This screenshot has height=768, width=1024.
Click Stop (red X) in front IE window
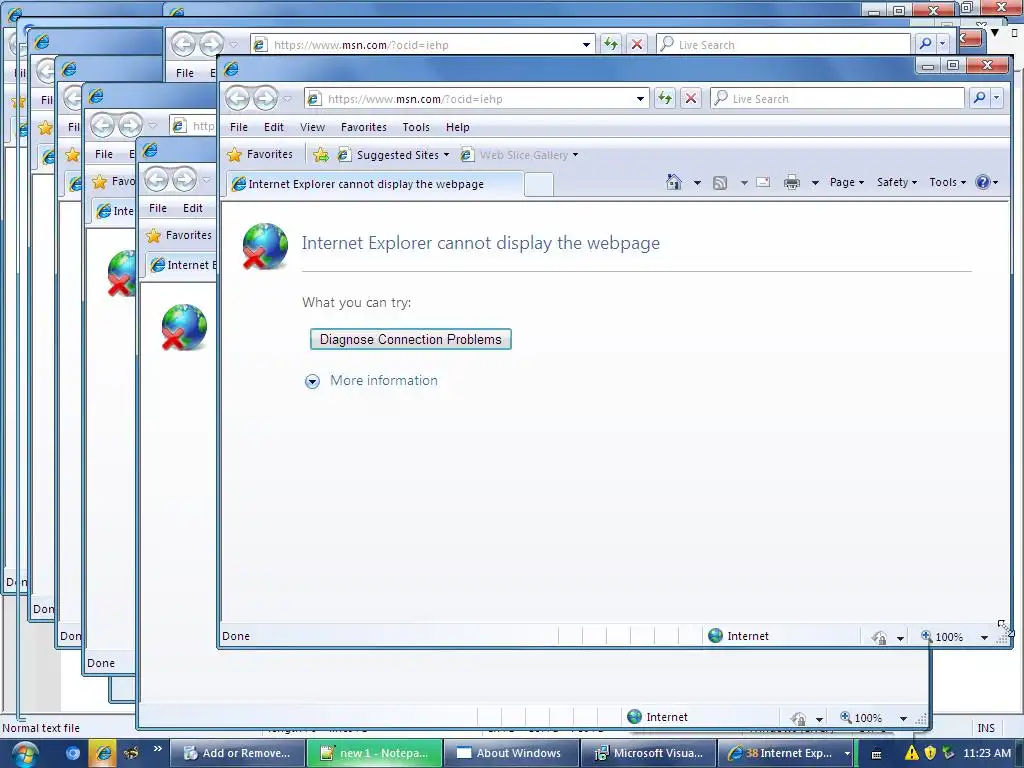pos(690,99)
